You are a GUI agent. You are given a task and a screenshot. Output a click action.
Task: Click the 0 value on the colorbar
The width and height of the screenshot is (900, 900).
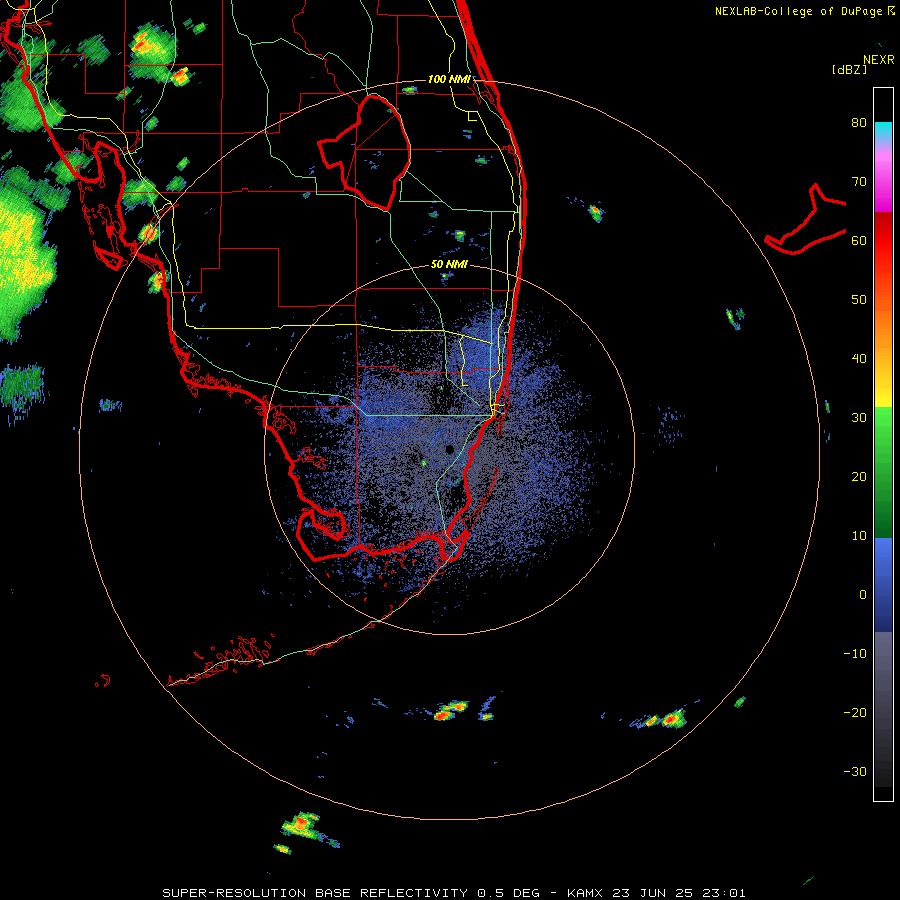point(863,595)
